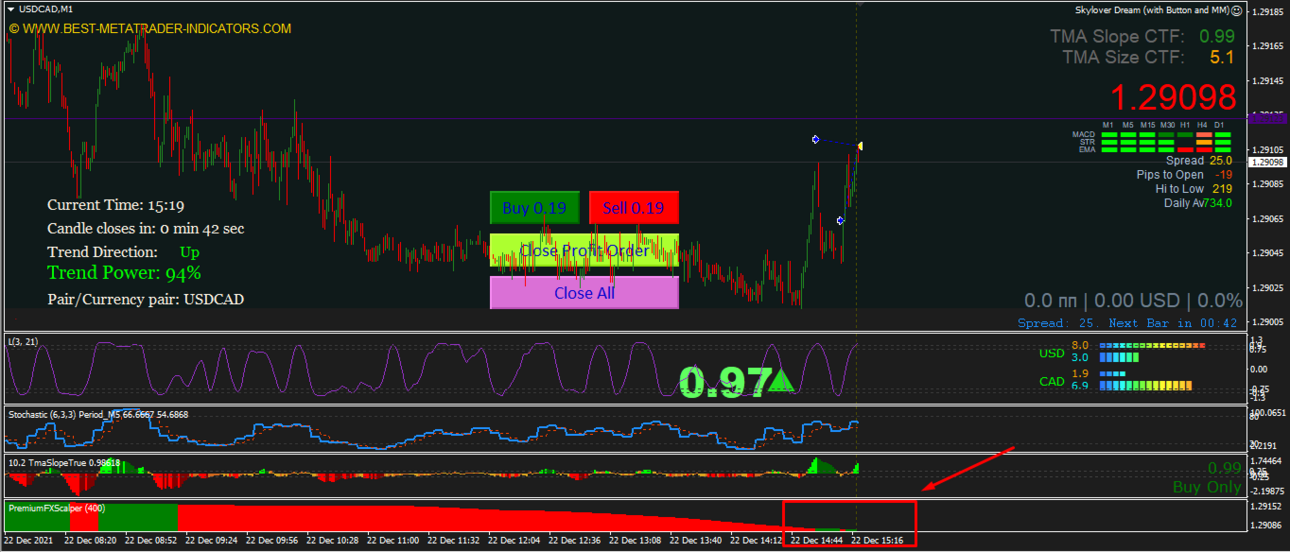The image size is (1290, 552).
Task: Click the Trend Direction: Up text
Action: click(123, 252)
